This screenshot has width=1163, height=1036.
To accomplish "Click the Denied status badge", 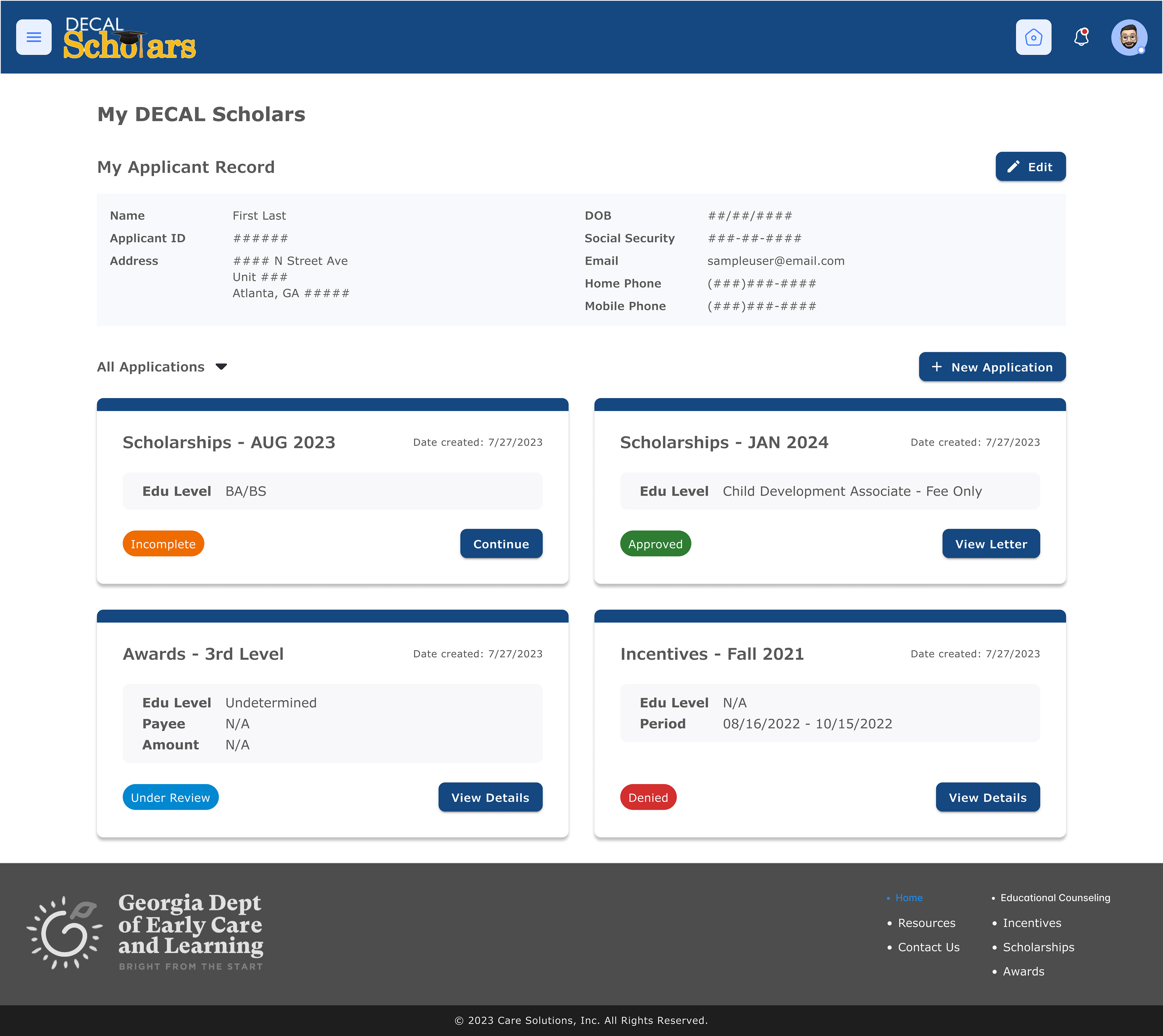I will click(648, 797).
